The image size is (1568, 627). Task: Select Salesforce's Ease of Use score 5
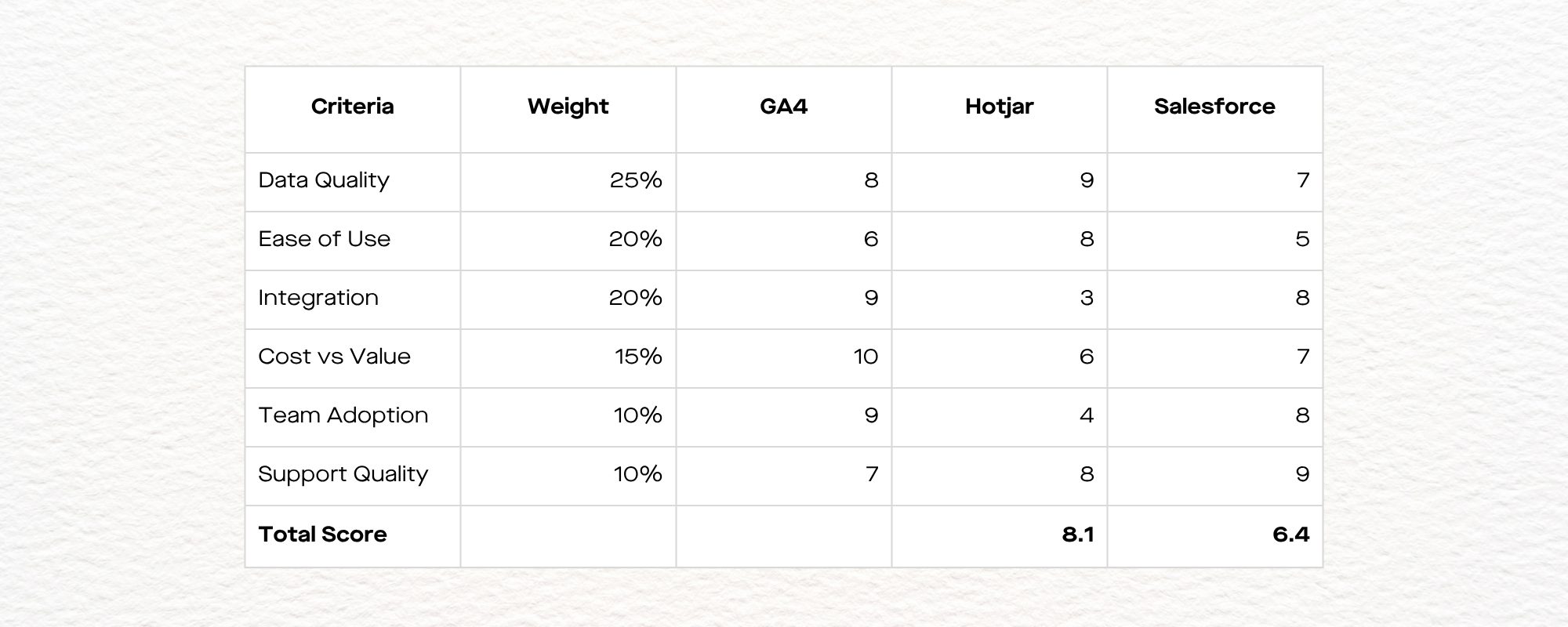tap(1301, 239)
